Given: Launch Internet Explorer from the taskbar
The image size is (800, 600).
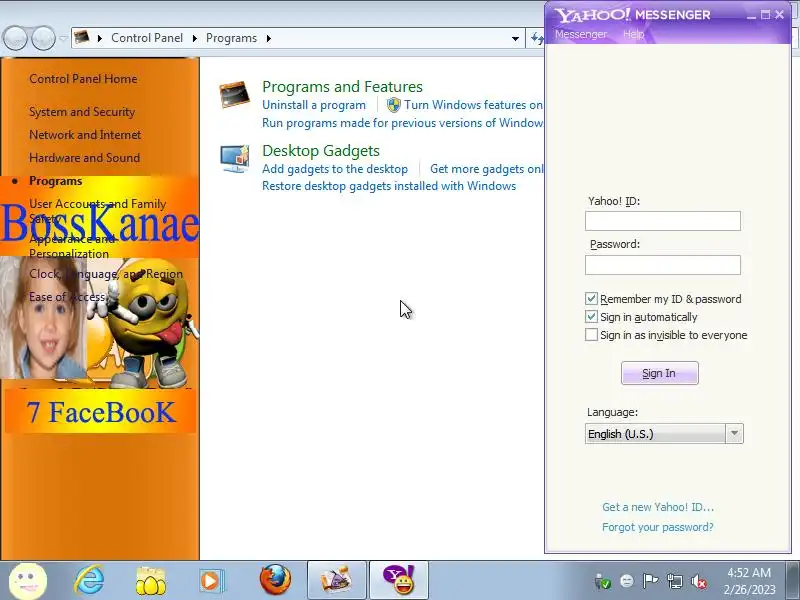Looking at the screenshot, I should 89,580.
